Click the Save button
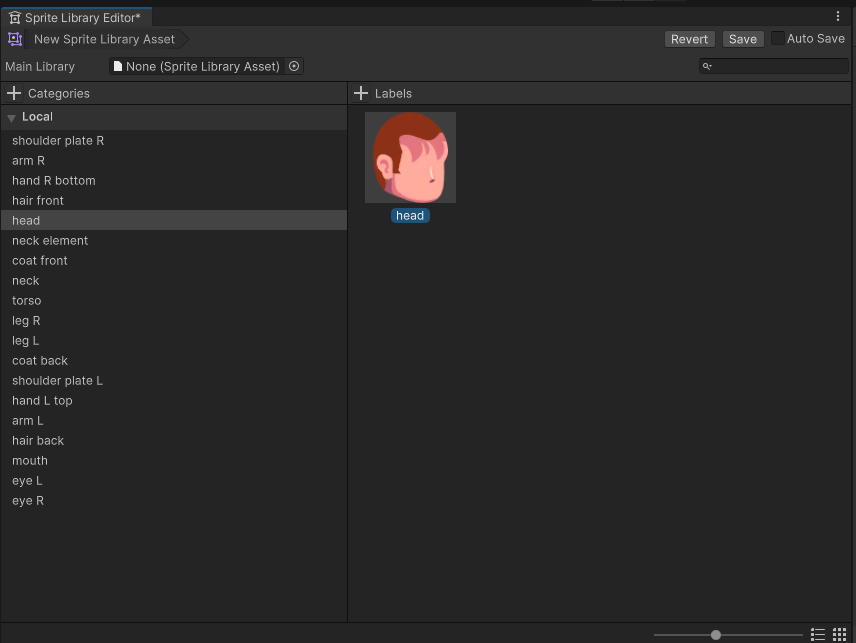856x643 pixels. click(x=743, y=39)
